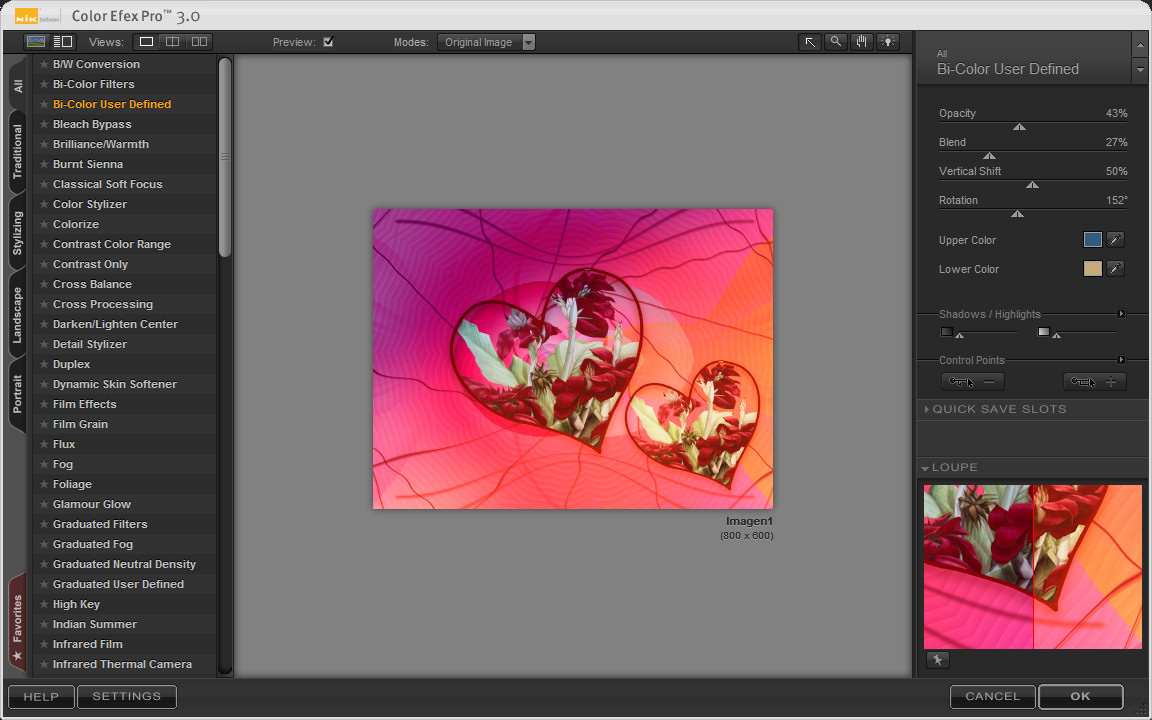Click the Blend slider handle
This screenshot has width=1152, height=720.
990,156
